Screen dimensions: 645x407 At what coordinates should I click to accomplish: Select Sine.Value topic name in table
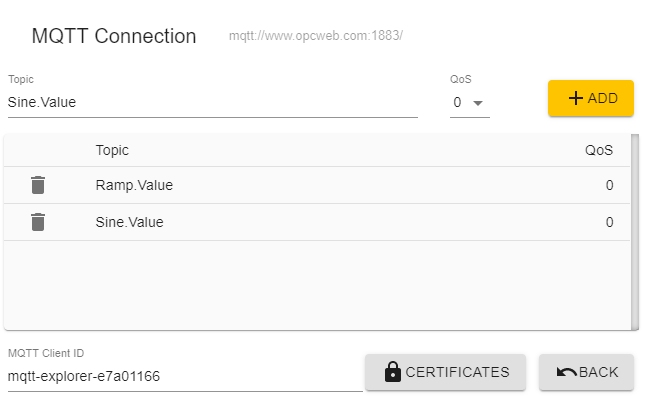coord(129,222)
